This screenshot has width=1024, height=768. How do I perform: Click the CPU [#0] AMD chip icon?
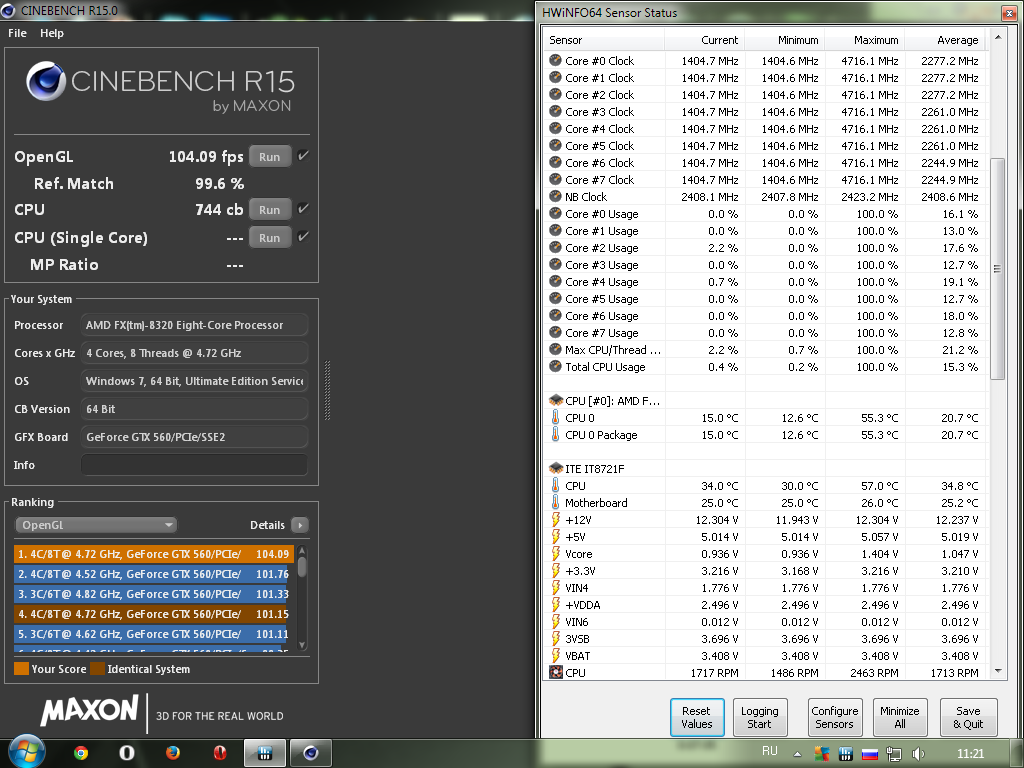556,400
